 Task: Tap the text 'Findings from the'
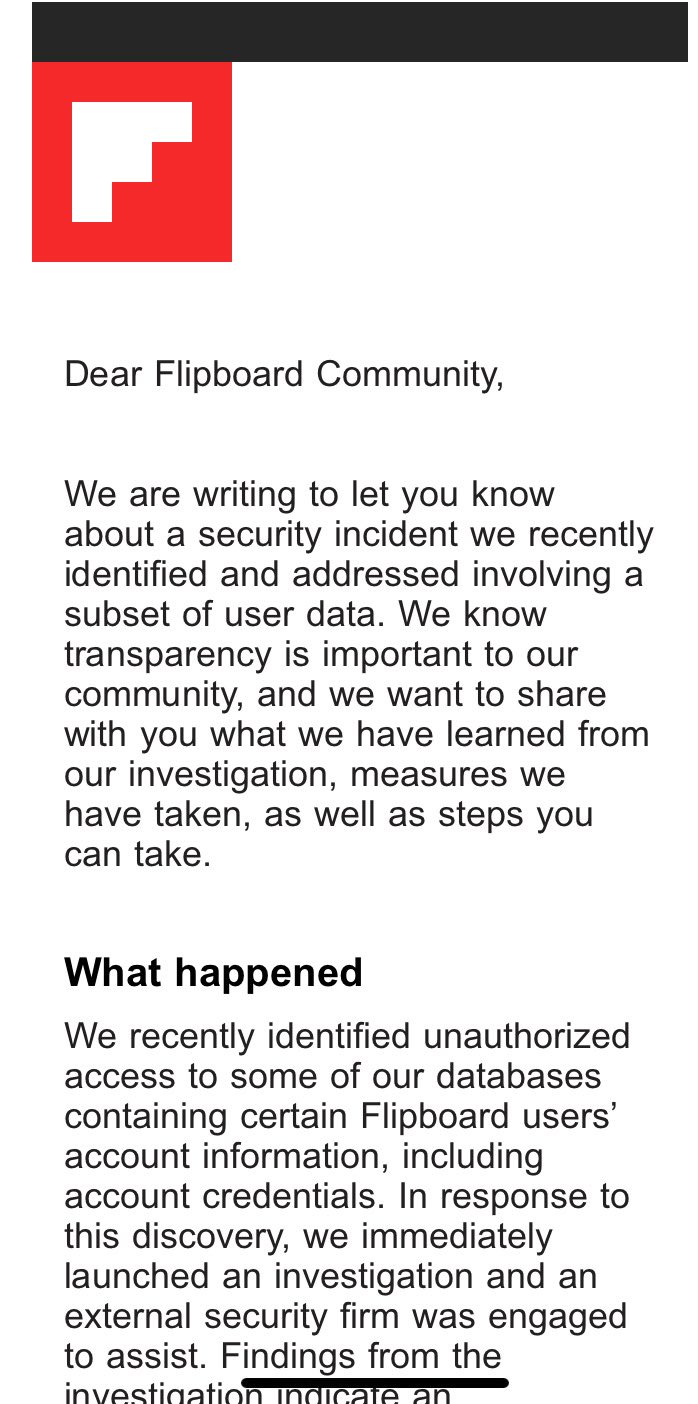point(361,1356)
